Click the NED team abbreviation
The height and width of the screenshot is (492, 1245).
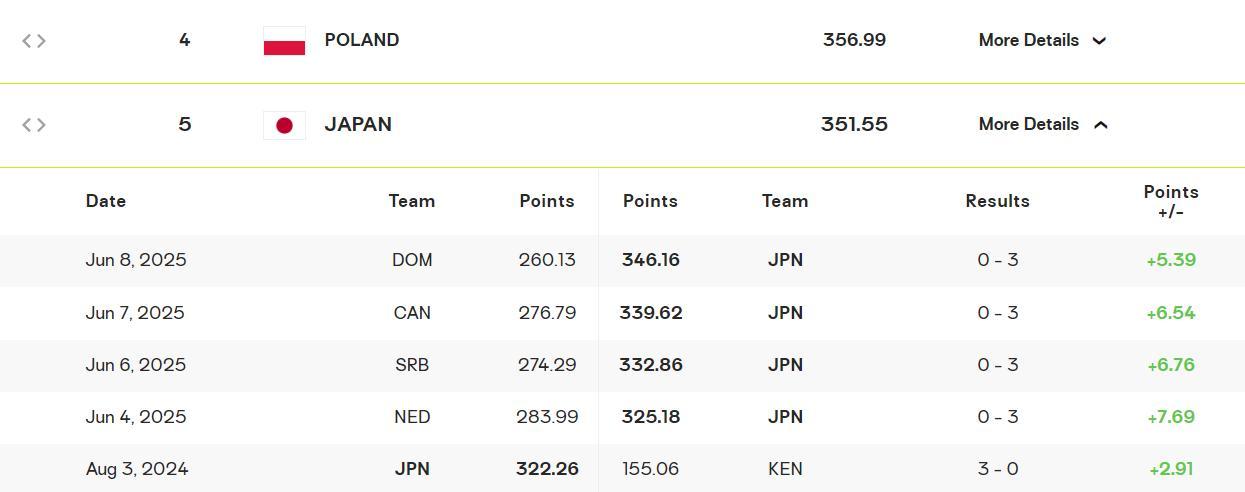(412, 417)
